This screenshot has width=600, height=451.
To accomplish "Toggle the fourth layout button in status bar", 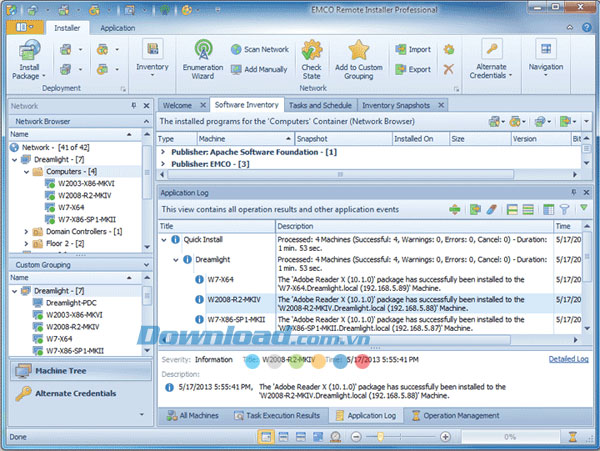I will coord(318,436).
